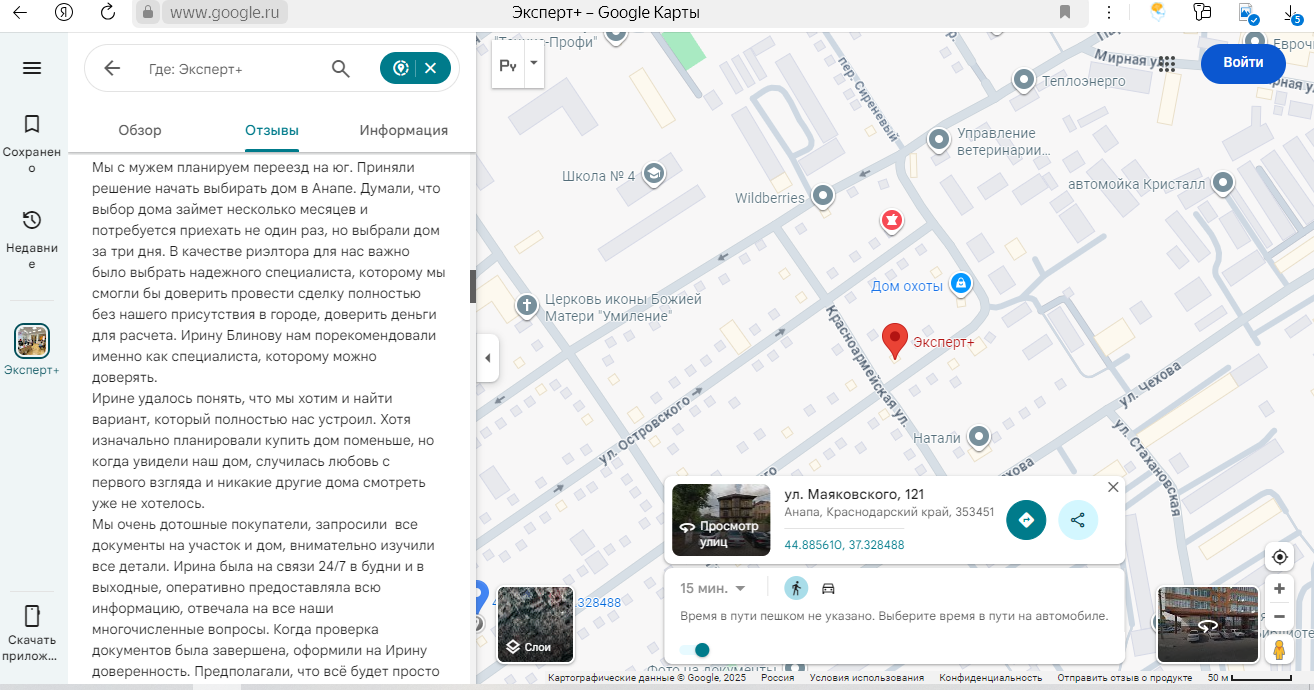Collapse the side panel with the arrow
Viewport: 1314px width, 690px height.
pyautogui.click(x=488, y=358)
